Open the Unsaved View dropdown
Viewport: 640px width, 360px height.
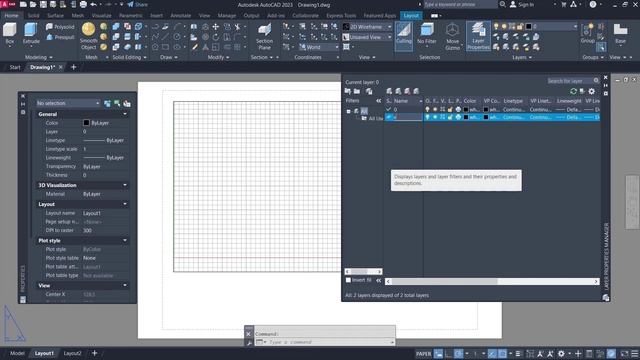367,37
